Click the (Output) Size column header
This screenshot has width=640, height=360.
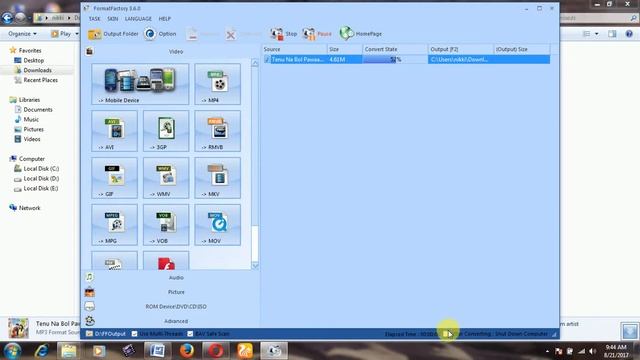coord(522,49)
